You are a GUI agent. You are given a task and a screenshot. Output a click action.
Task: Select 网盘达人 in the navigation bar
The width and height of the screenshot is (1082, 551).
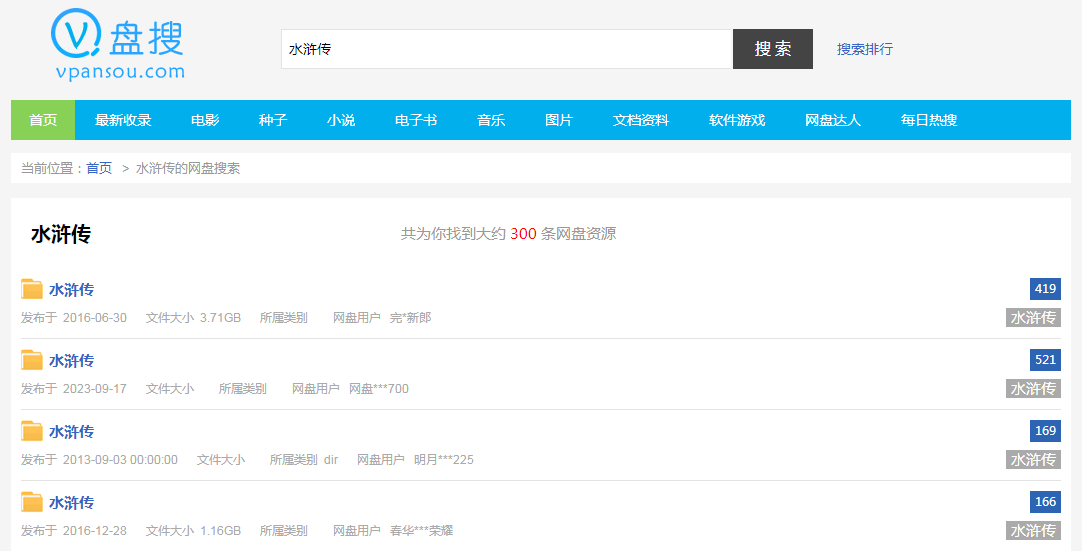click(x=833, y=120)
